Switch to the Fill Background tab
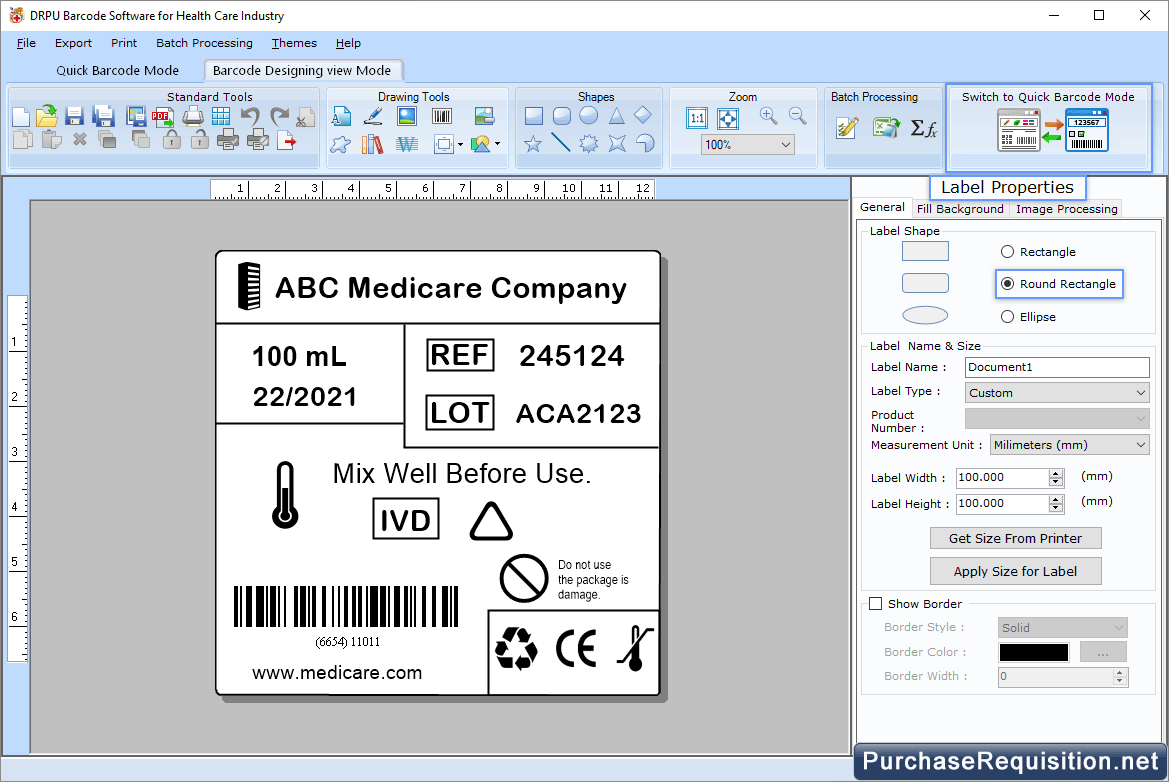 960,209
